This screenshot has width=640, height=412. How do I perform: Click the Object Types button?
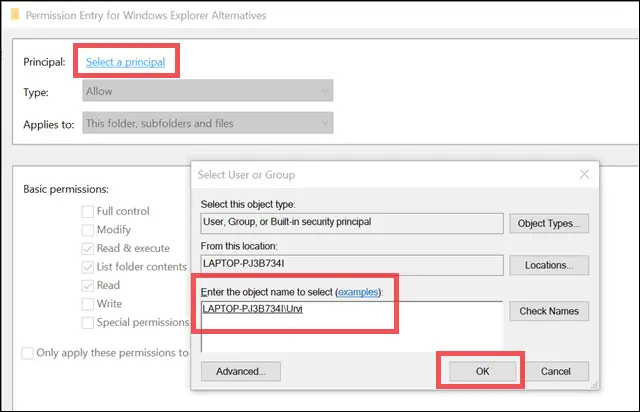(547, 223)
